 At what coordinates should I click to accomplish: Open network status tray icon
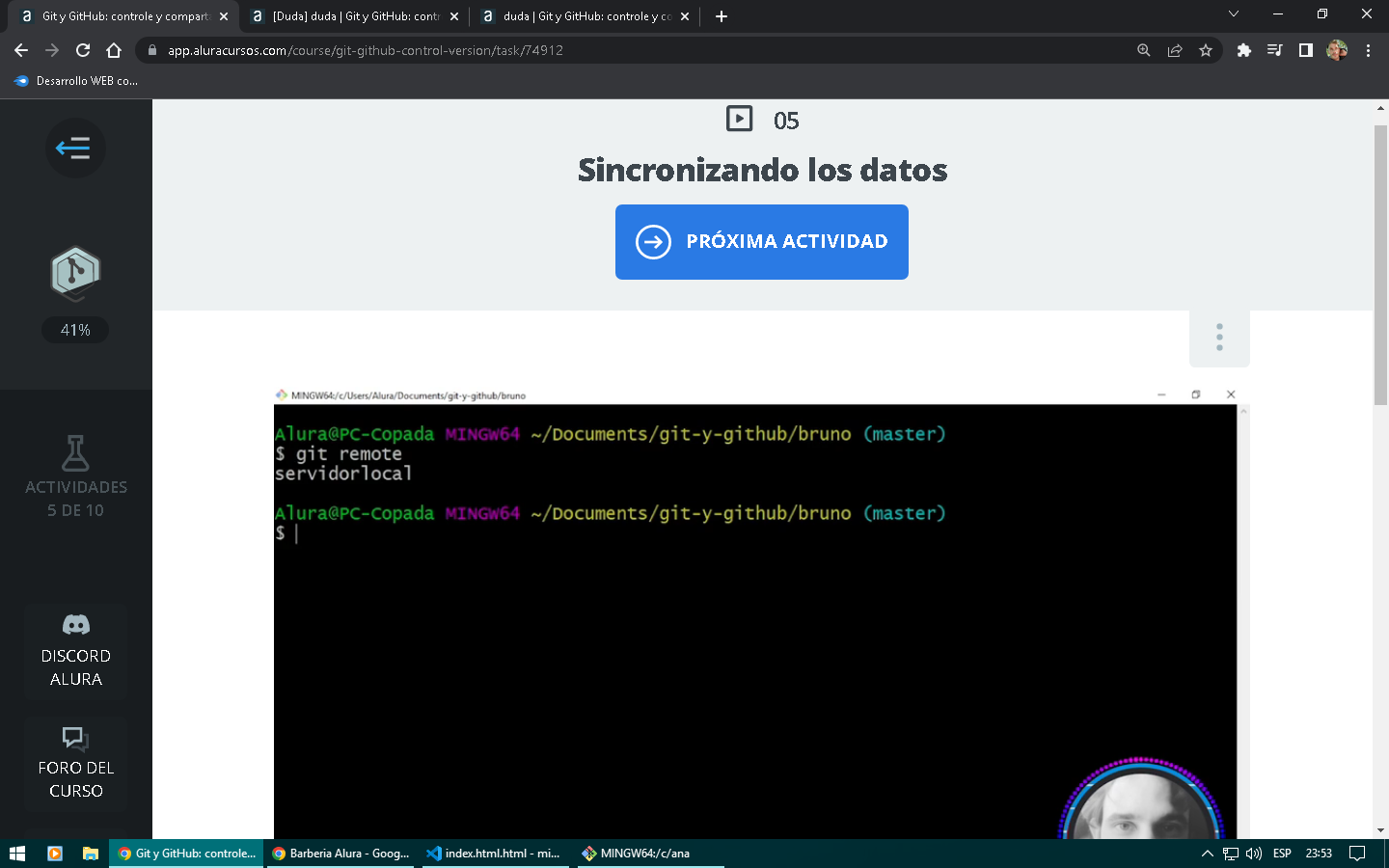[x=1231, y=854]
